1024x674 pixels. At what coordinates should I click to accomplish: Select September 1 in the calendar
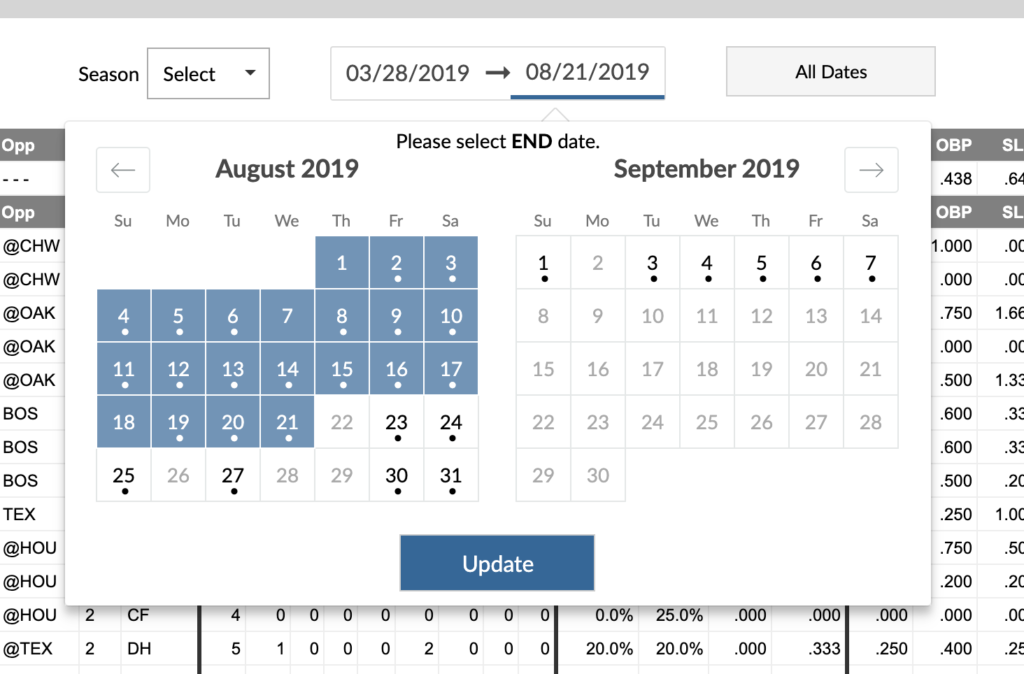tap(543, 263)
